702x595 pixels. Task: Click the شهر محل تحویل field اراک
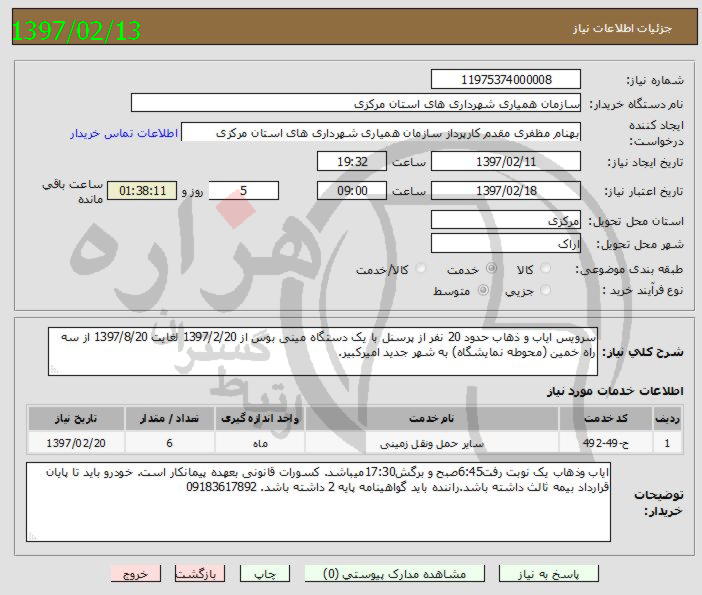(506, 243)
